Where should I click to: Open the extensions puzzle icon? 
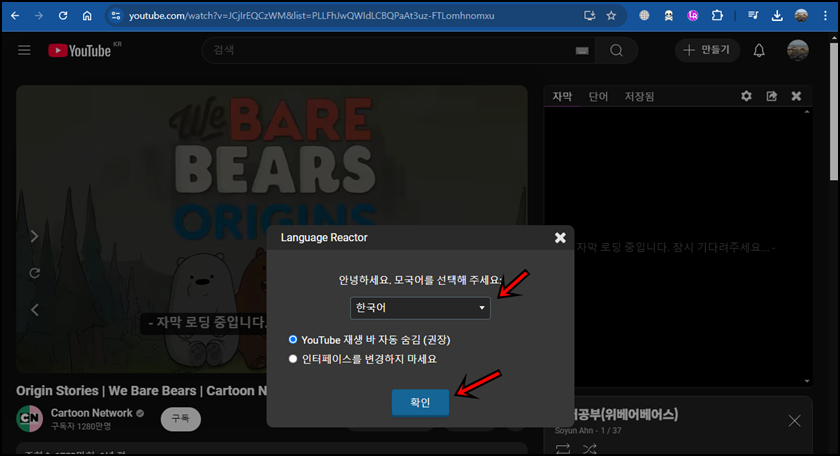click(x=717, y=16)
